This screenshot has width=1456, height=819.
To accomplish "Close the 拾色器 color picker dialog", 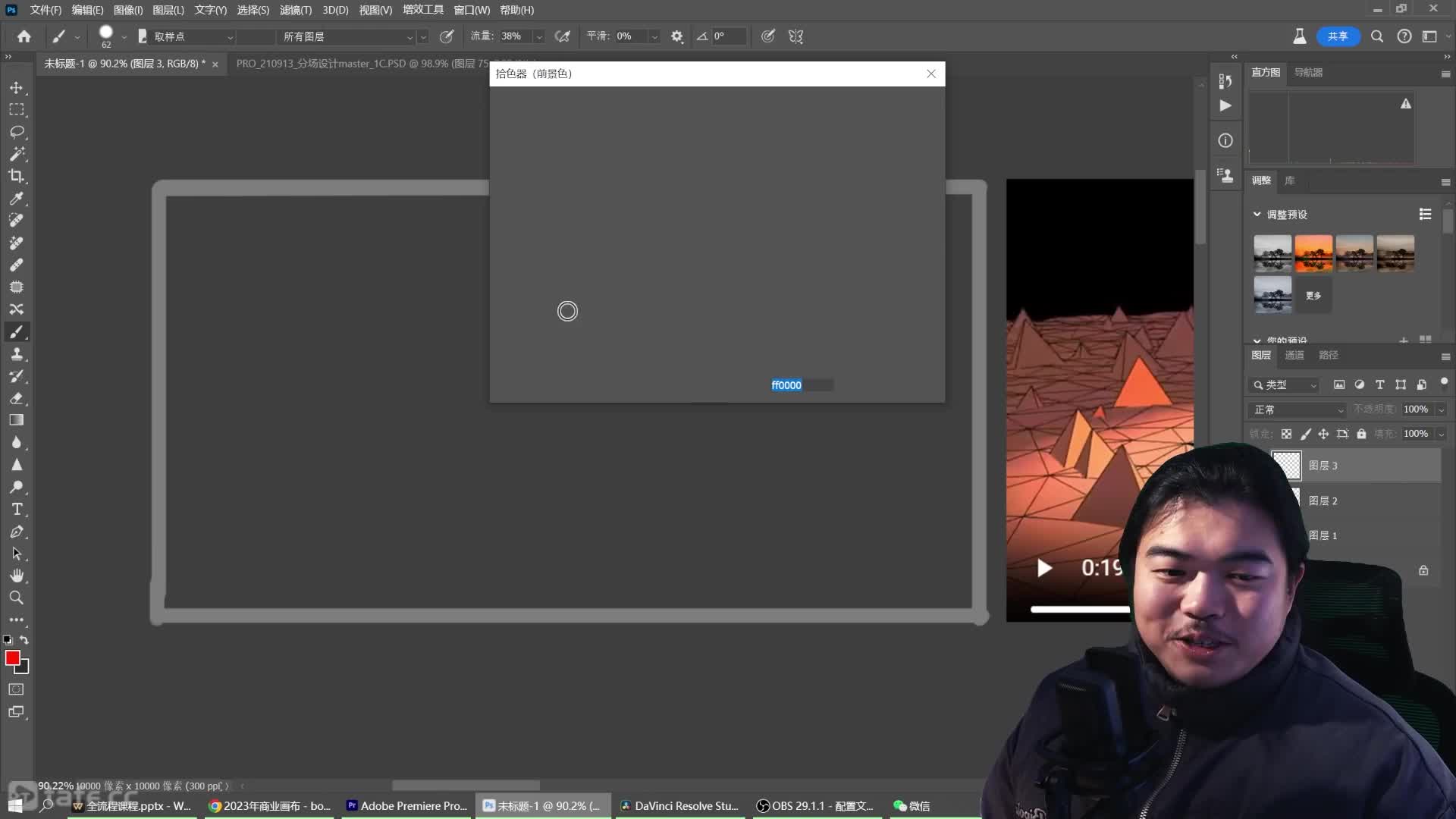I will point(931,74).
